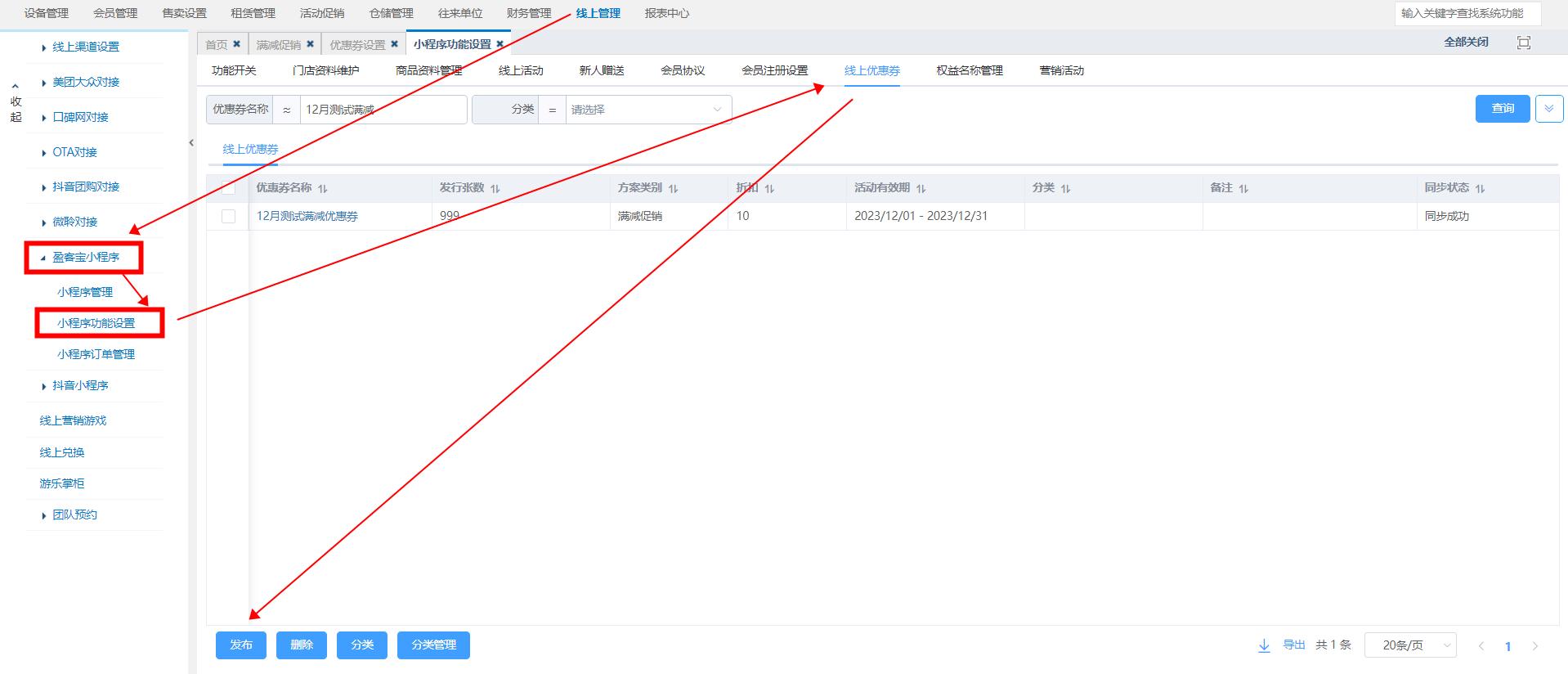Click the 查询 search button
Viewport: 1568px width, 674px height.
tap(1503, 109)
